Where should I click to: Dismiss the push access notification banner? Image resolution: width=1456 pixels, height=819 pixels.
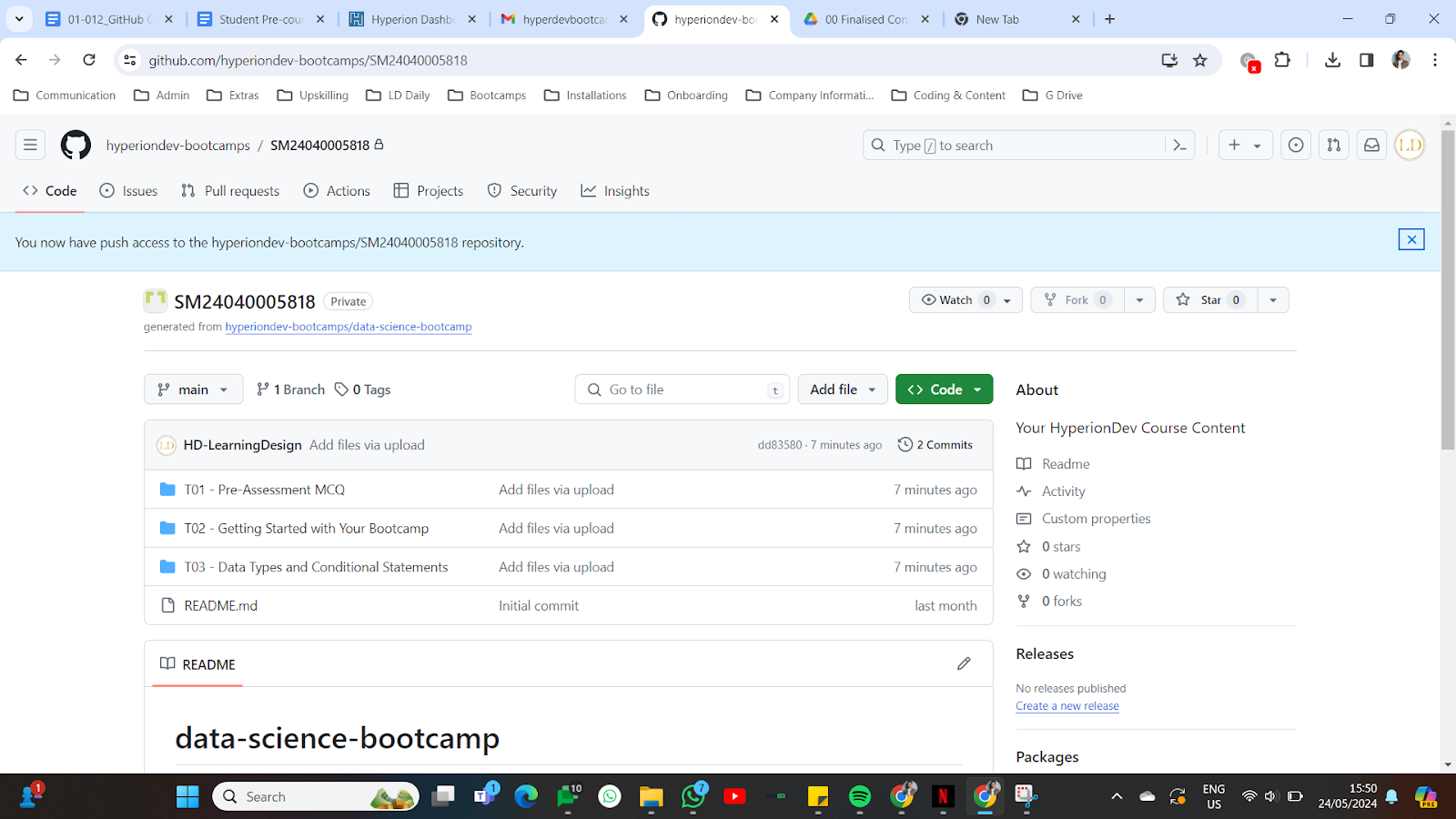click(1410, 239)
